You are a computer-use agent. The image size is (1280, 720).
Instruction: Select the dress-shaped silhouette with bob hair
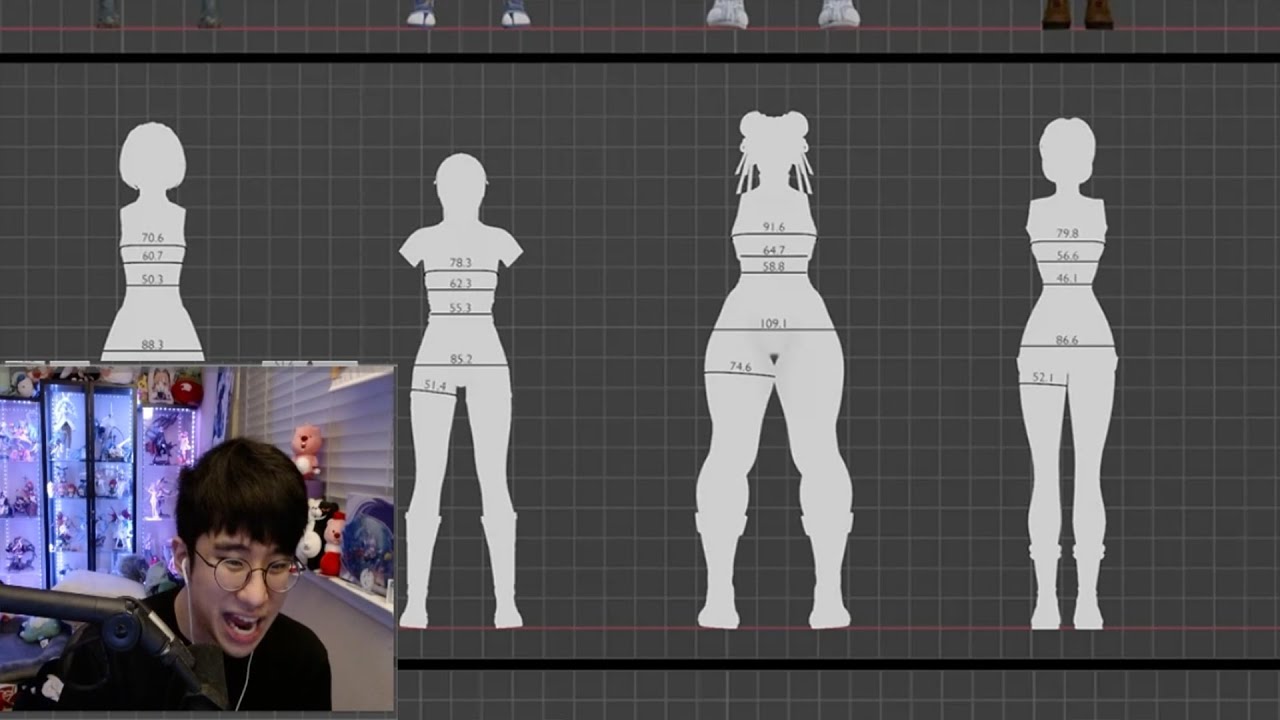[153, 242]
